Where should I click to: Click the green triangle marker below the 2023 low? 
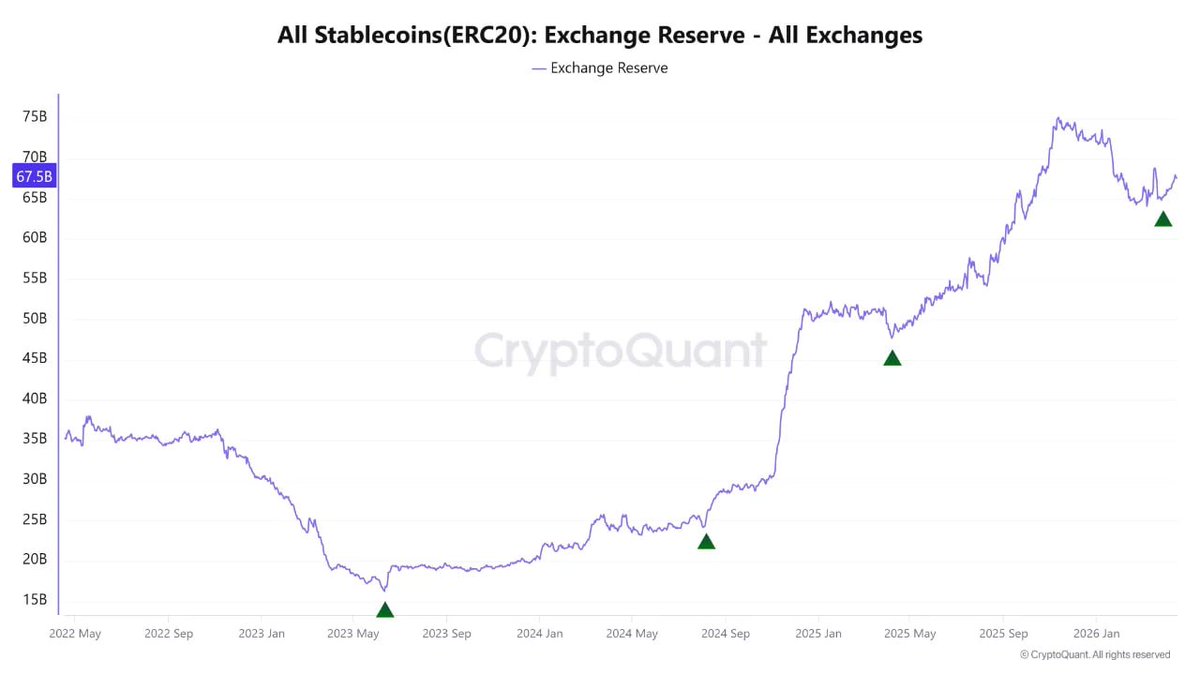pos(385,610)
